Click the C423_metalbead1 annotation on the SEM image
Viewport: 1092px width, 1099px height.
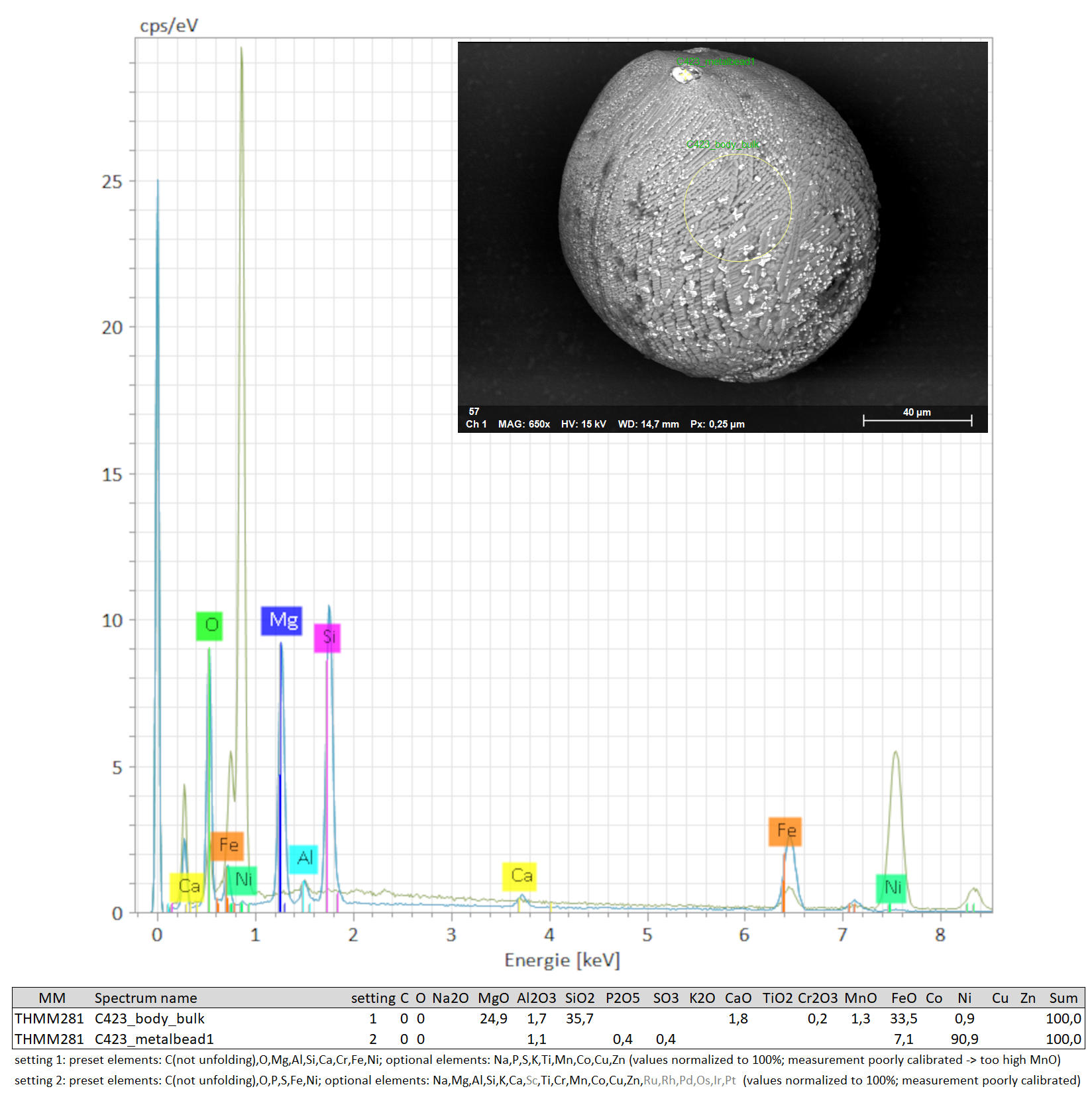pos(716,62)
